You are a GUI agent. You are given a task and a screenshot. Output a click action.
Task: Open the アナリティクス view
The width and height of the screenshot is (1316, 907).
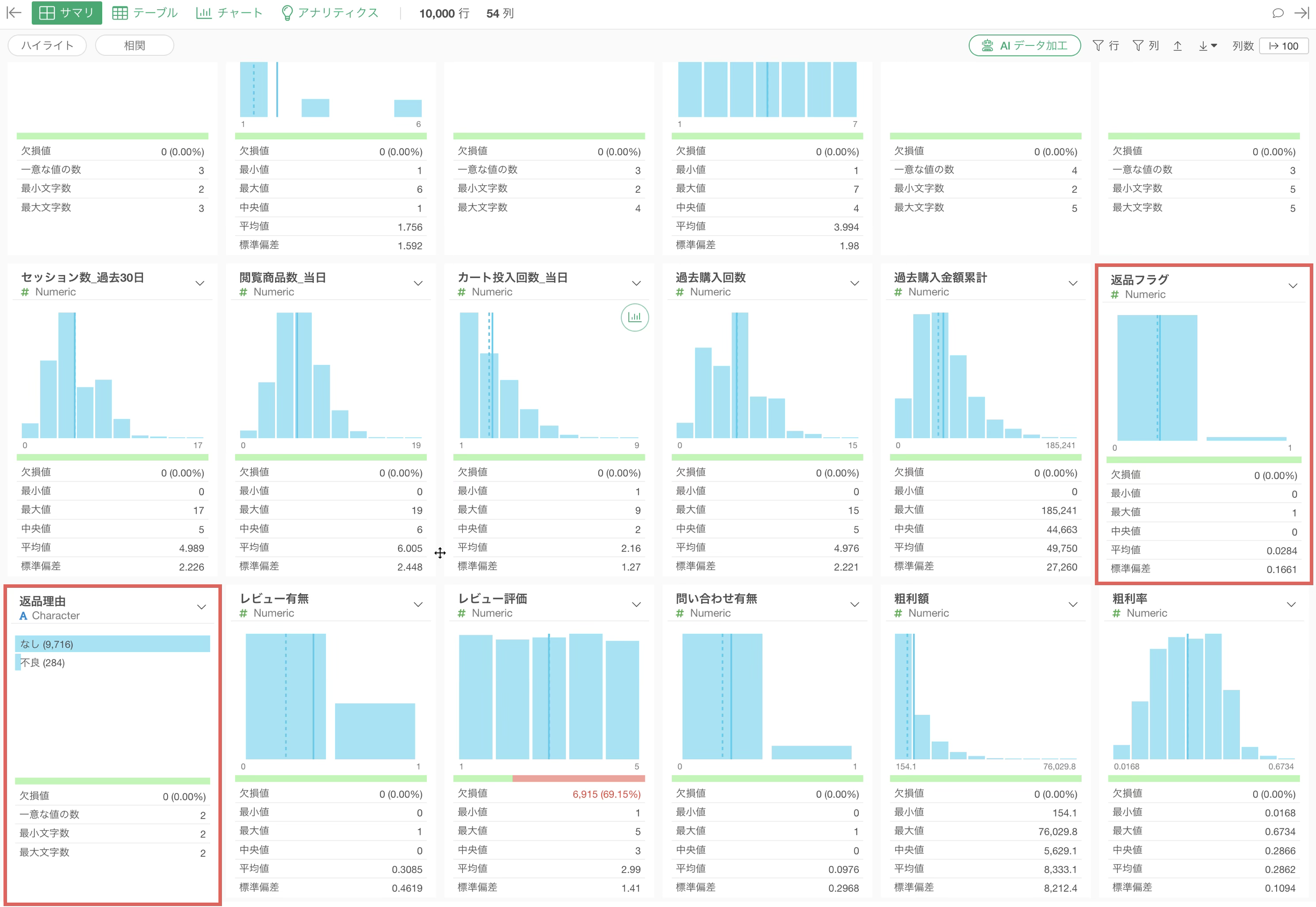[x=330, y=12]
